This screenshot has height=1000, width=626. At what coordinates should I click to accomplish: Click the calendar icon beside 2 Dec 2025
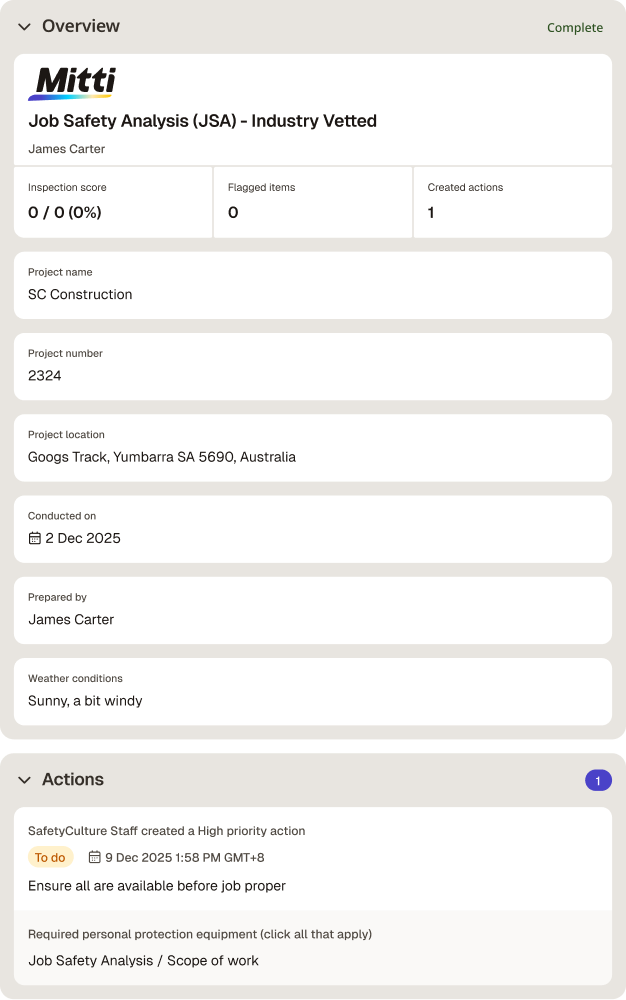coord(34,538)
